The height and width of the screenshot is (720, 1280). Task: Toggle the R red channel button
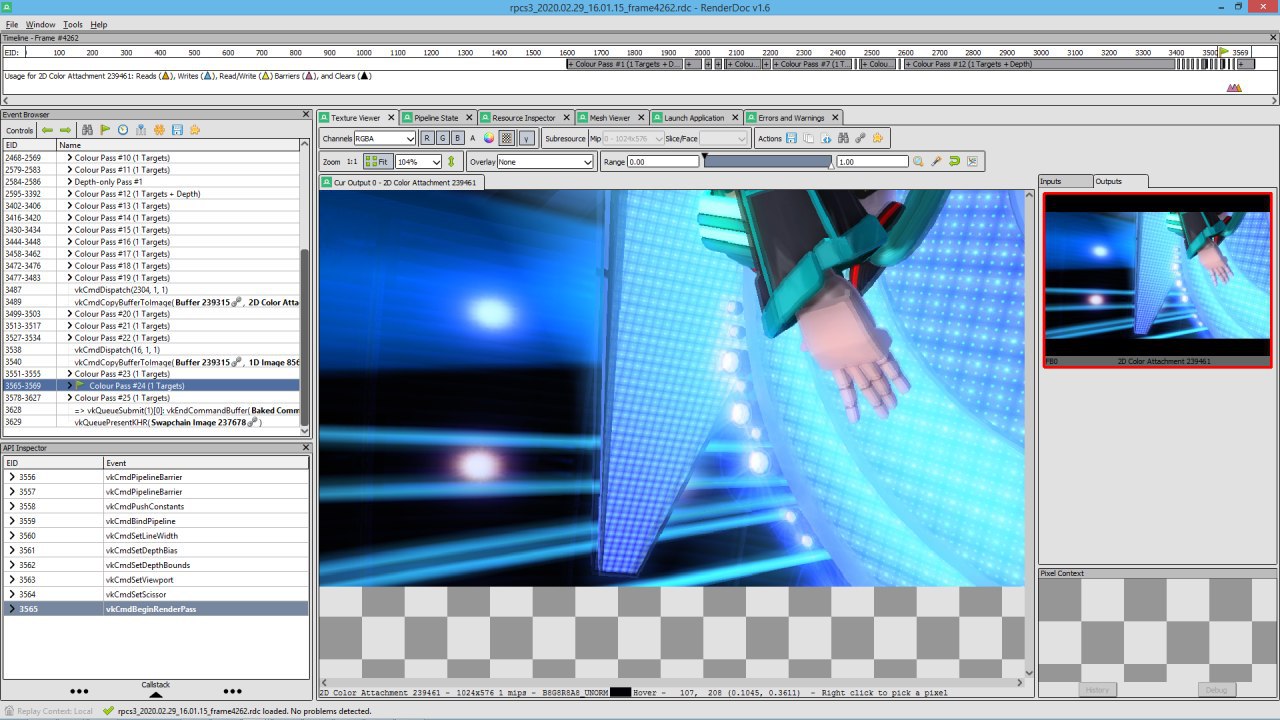[427, 138]
